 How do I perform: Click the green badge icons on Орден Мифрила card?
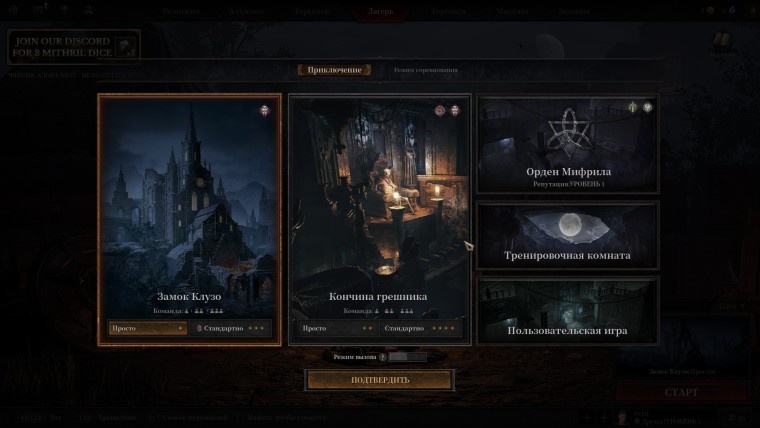point(640,107)
